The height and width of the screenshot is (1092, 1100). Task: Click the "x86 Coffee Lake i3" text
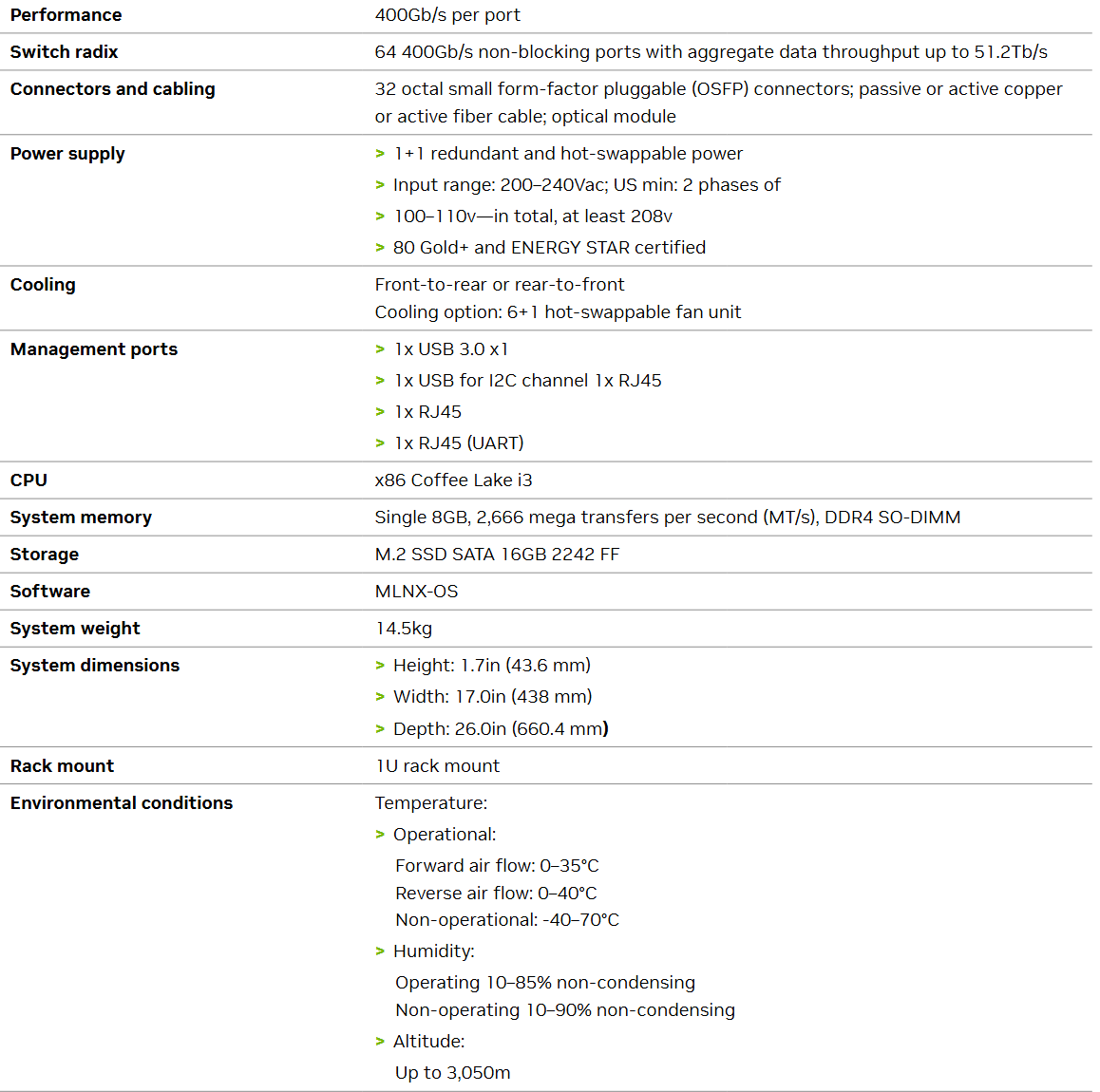tap(453, 480)
